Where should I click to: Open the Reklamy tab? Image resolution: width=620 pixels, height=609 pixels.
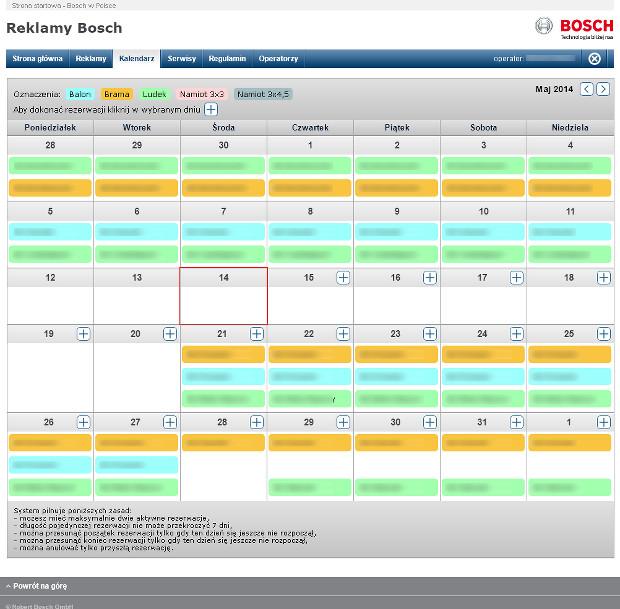coord(91,59)
